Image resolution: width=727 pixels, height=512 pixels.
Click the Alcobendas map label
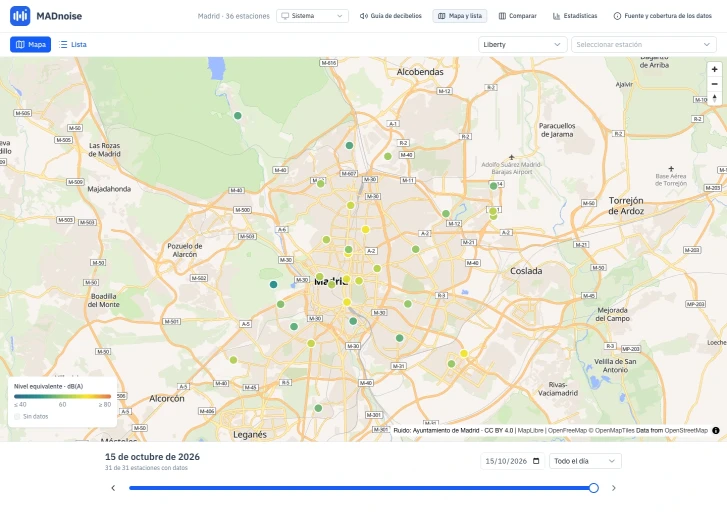coord(420,72)
